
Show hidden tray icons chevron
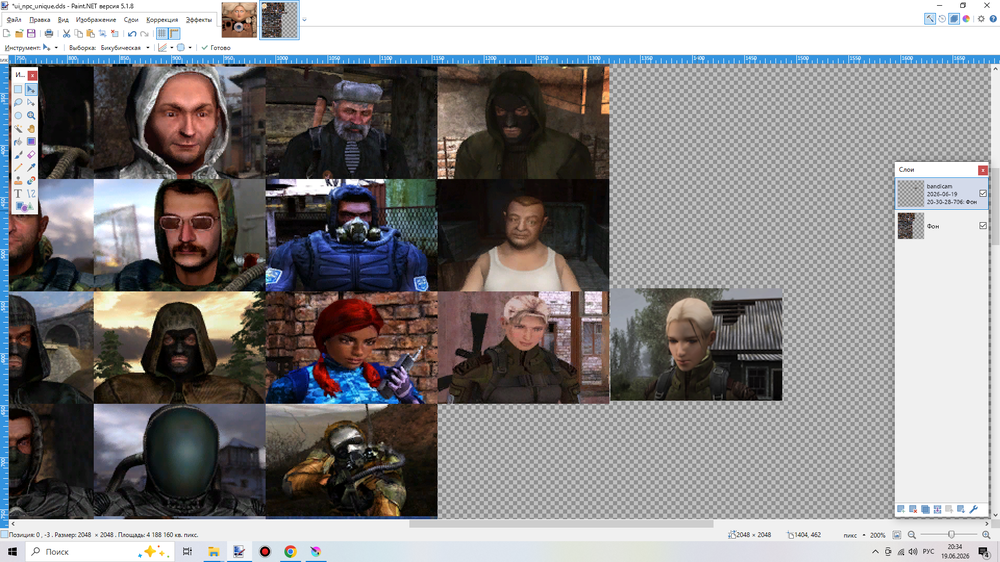pyautogui.click(x=875, y=552)
